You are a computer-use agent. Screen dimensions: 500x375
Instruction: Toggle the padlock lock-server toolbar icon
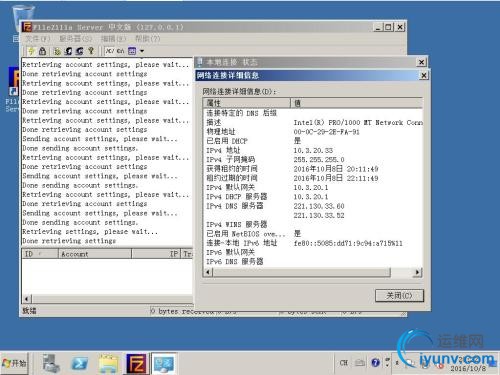click(x=42, y=51)
